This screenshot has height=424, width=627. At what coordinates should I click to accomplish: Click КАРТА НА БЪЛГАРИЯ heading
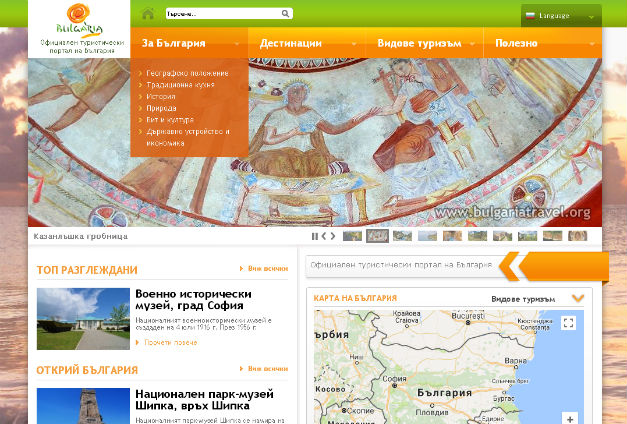tap(355, 298)
